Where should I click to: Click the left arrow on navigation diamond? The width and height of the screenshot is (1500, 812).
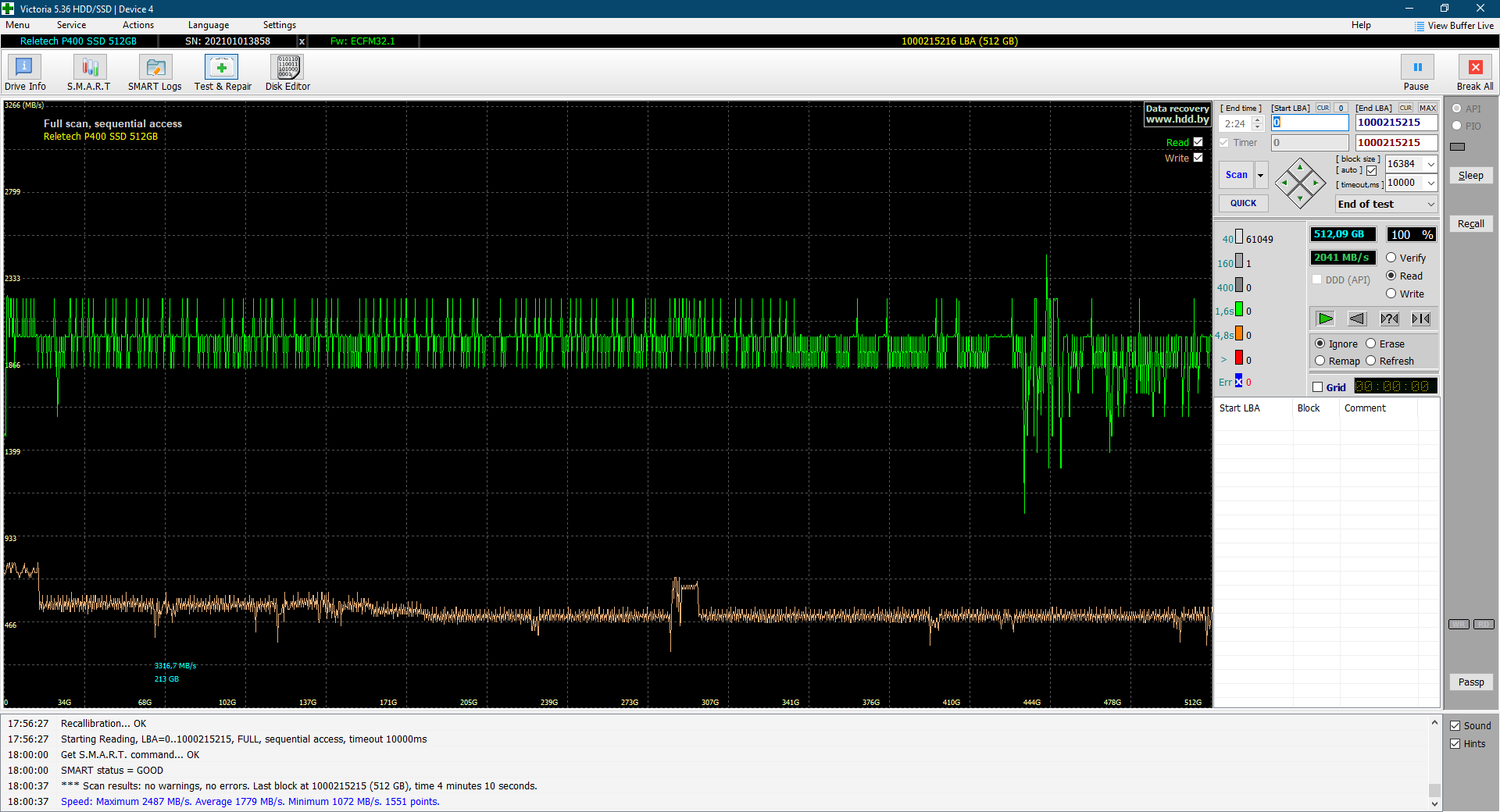(1284, 183)
